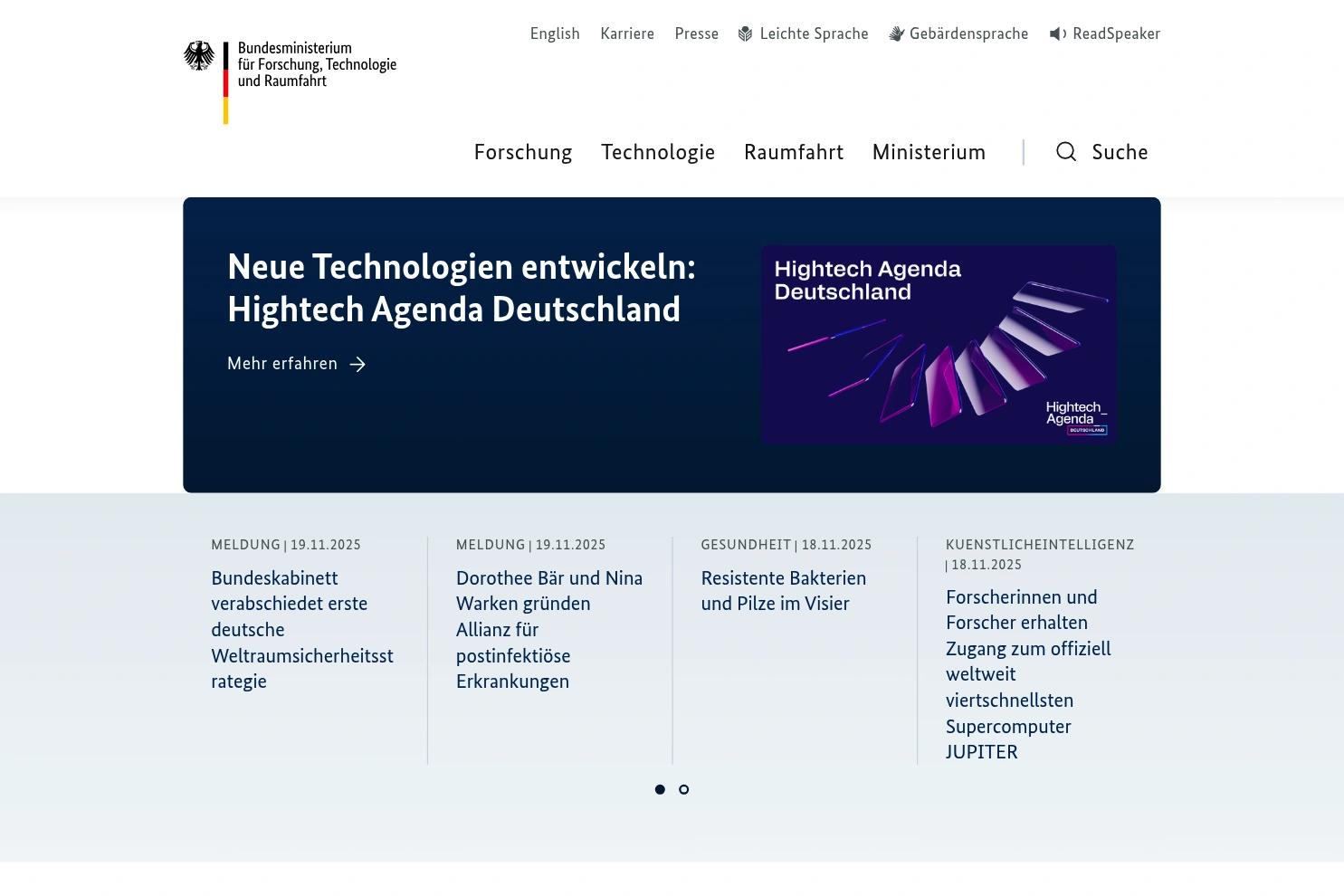The width and height of the screenshot is (1344, 896).
Task: Start ReadSpeaker text reading
Action: pos(1105,34)
